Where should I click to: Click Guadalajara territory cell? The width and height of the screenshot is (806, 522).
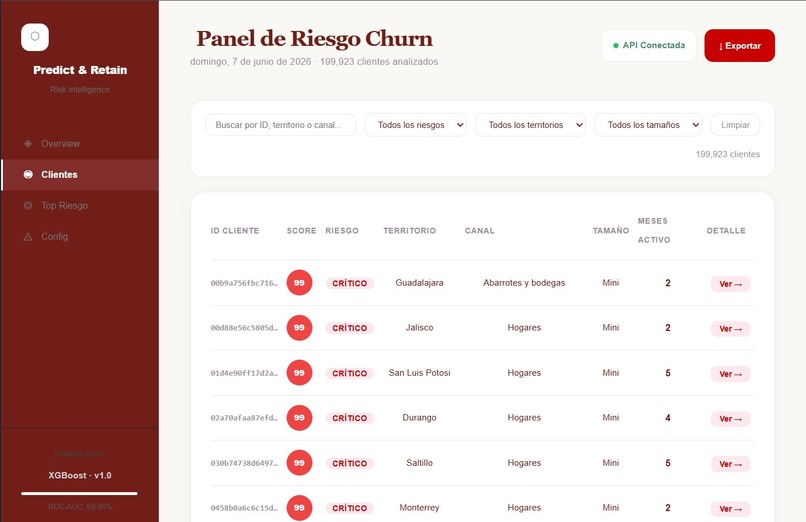[419, 283]
